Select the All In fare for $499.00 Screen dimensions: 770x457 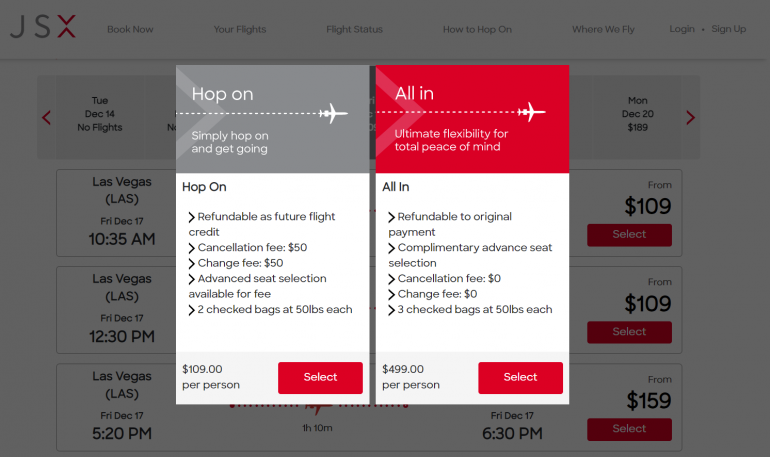pos(520,377)
